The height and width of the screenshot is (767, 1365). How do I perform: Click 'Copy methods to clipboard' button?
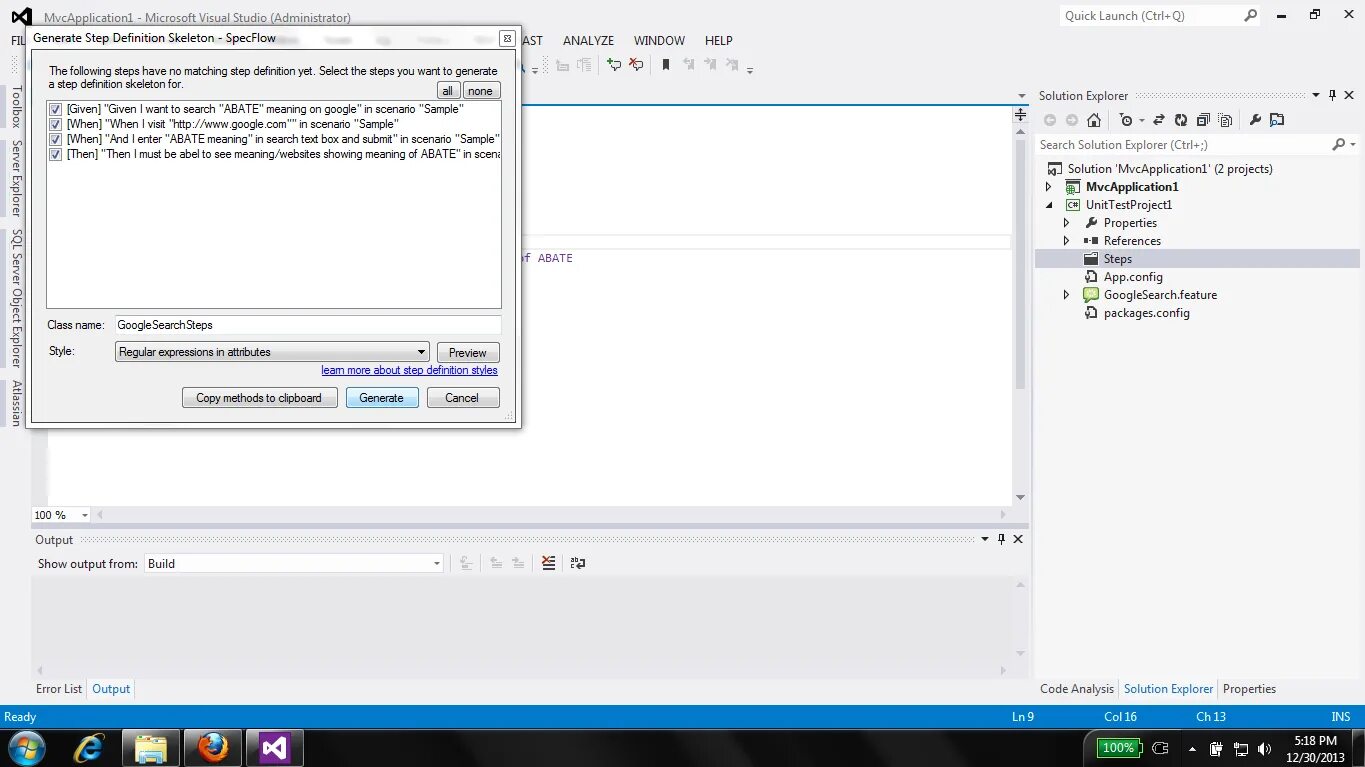pos(259,398)
